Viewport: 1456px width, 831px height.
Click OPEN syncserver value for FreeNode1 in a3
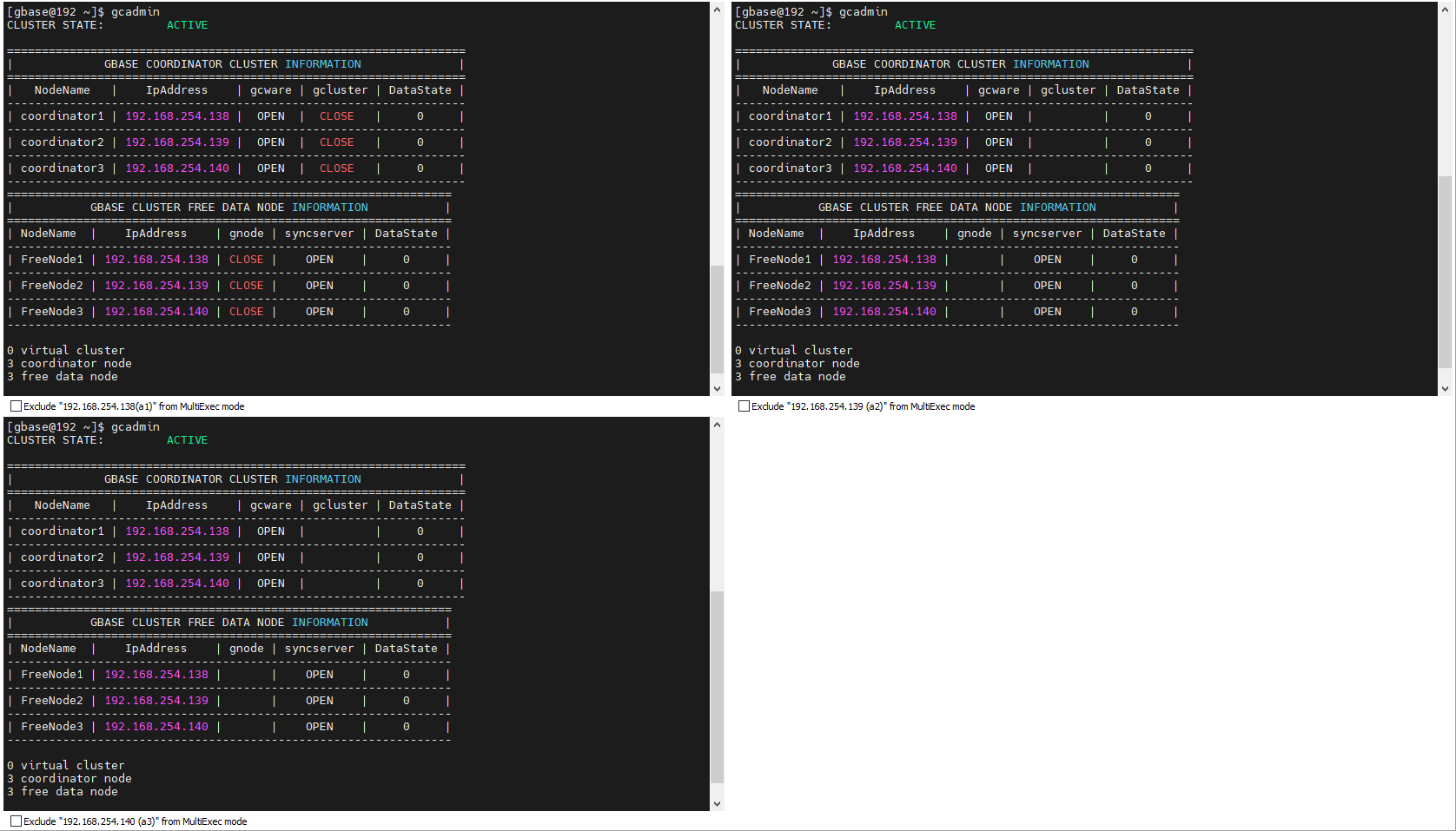[x=320, y=675]
